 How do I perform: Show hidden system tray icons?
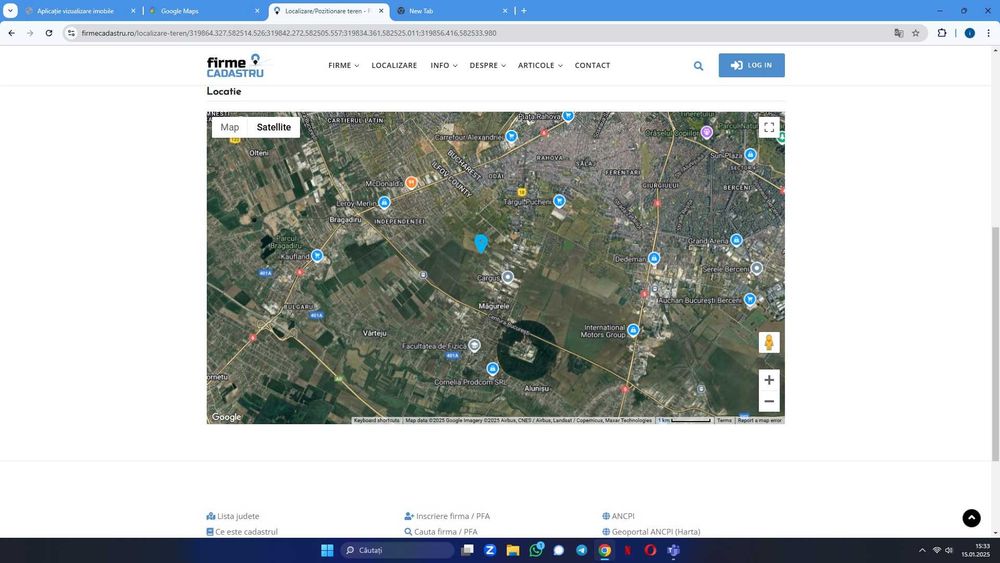[922, 550]
